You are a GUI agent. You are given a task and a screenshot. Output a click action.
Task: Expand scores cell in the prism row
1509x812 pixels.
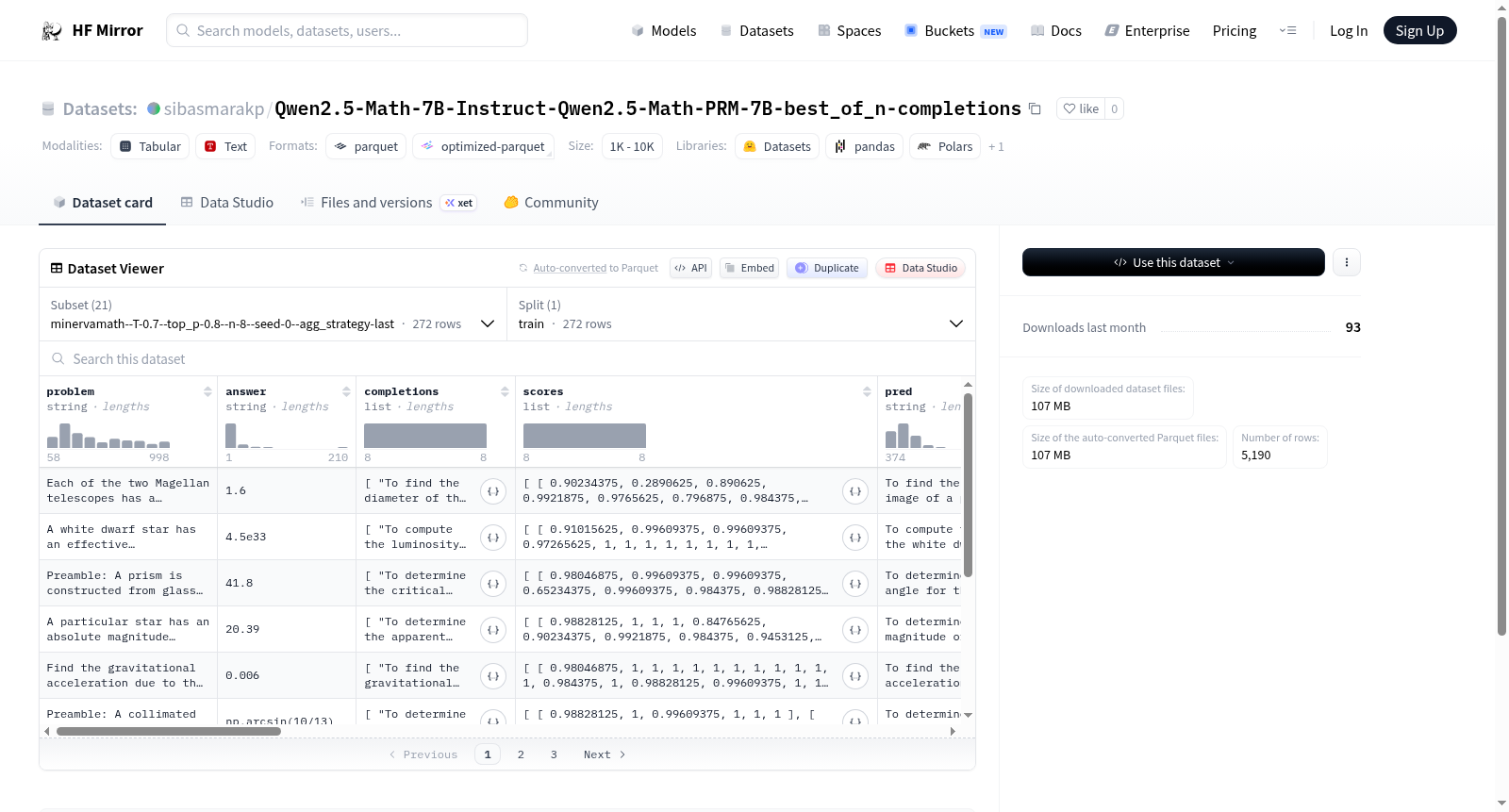click(855, 584)
